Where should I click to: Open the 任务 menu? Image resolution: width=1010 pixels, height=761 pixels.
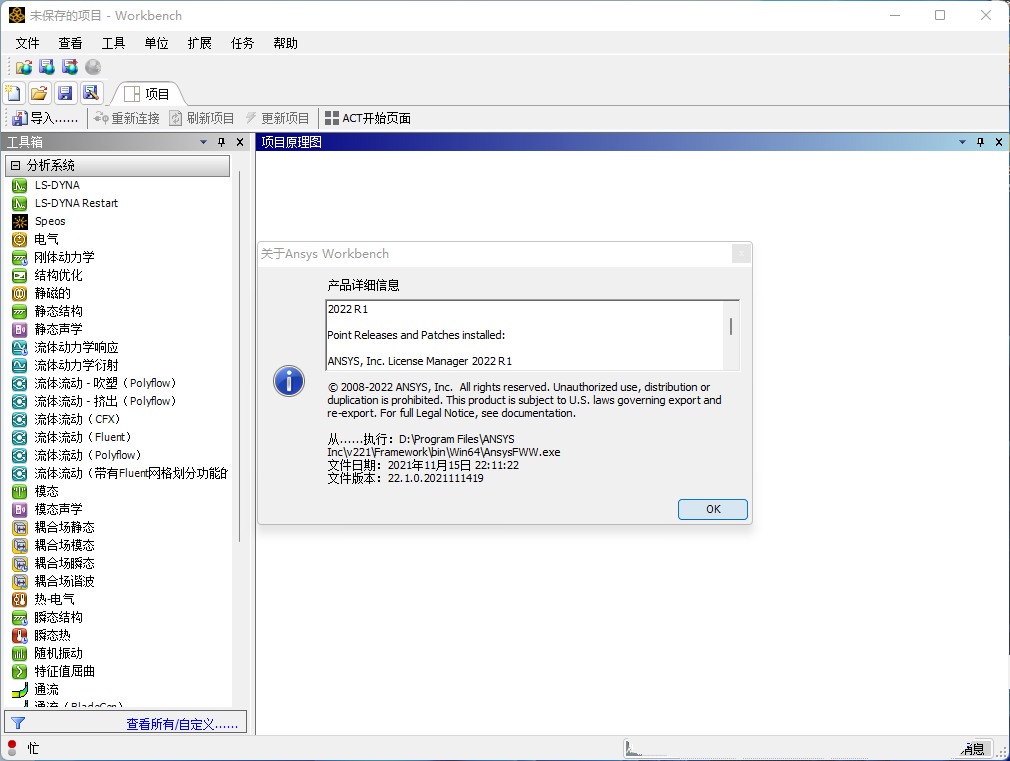click(242, 43)
